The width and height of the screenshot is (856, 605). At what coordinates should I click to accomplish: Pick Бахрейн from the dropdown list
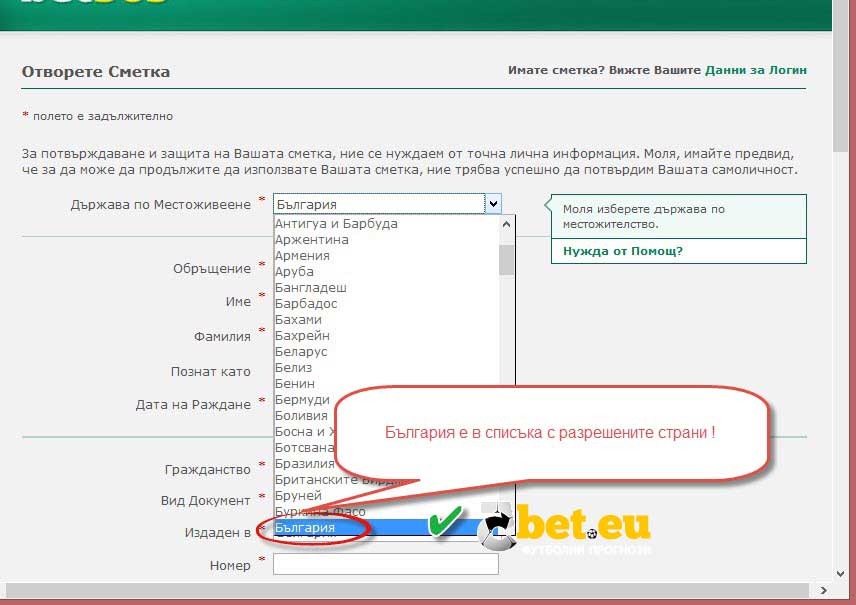(302, 335)
